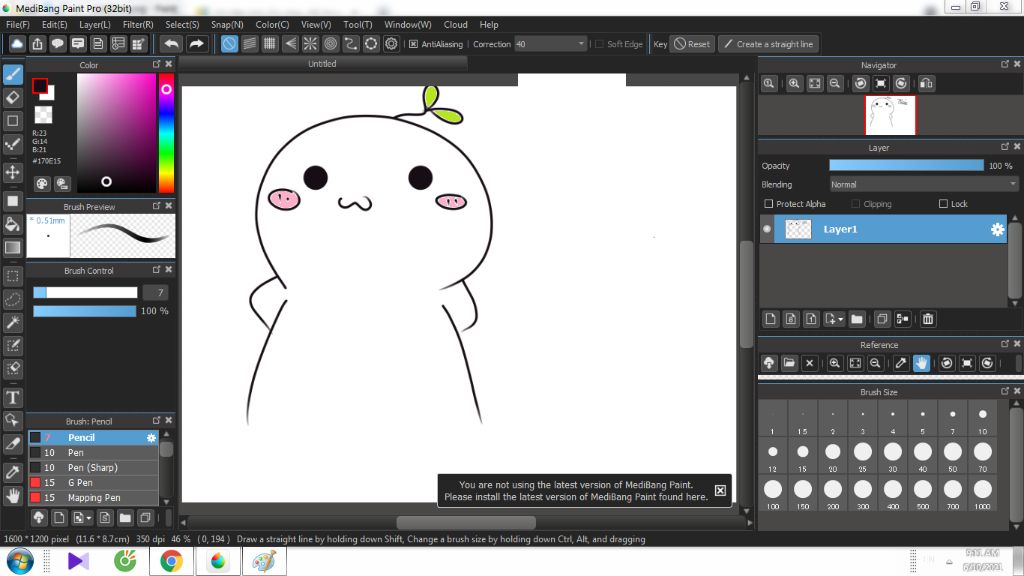Toggle AntiAliasing checkbox
This screenshot has width=1024, height=576.
click(x=413, y=44)
